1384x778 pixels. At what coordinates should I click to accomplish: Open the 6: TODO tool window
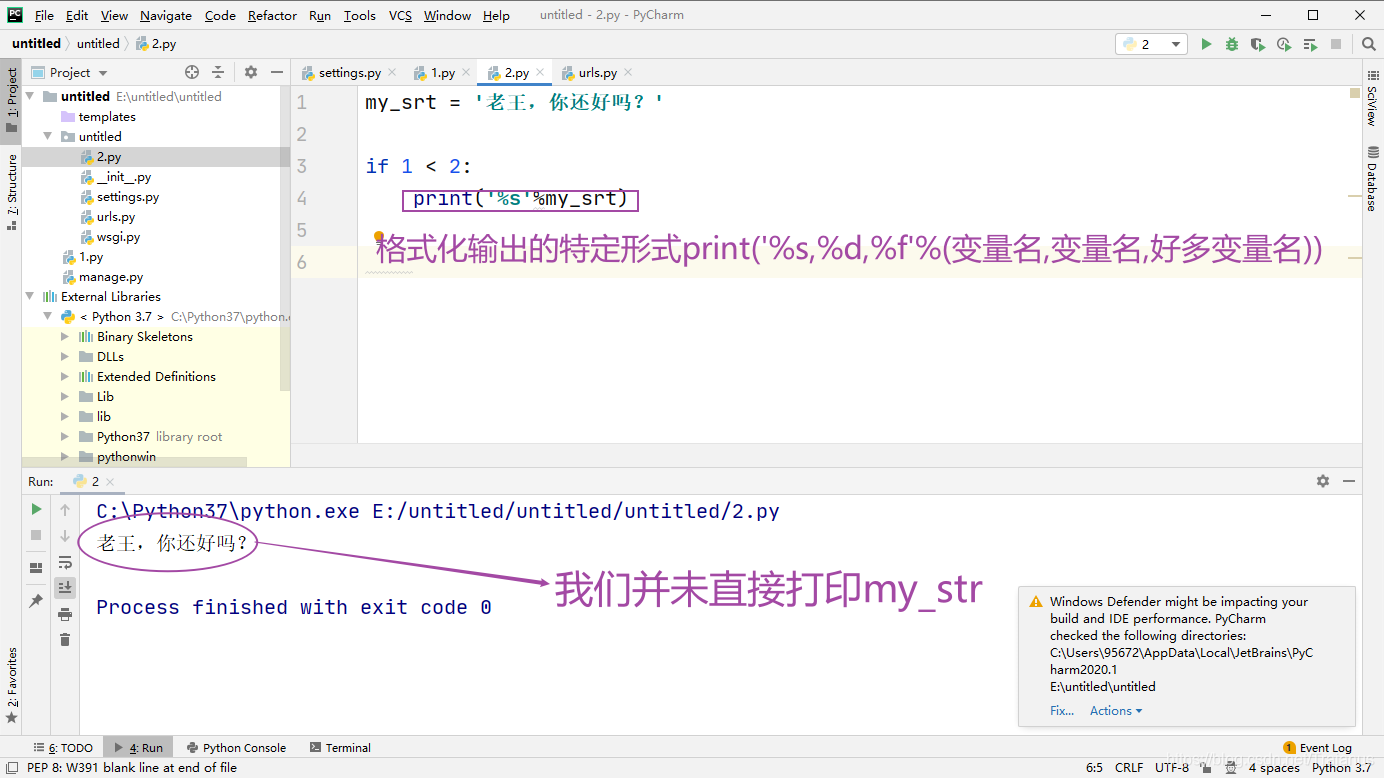63,747
